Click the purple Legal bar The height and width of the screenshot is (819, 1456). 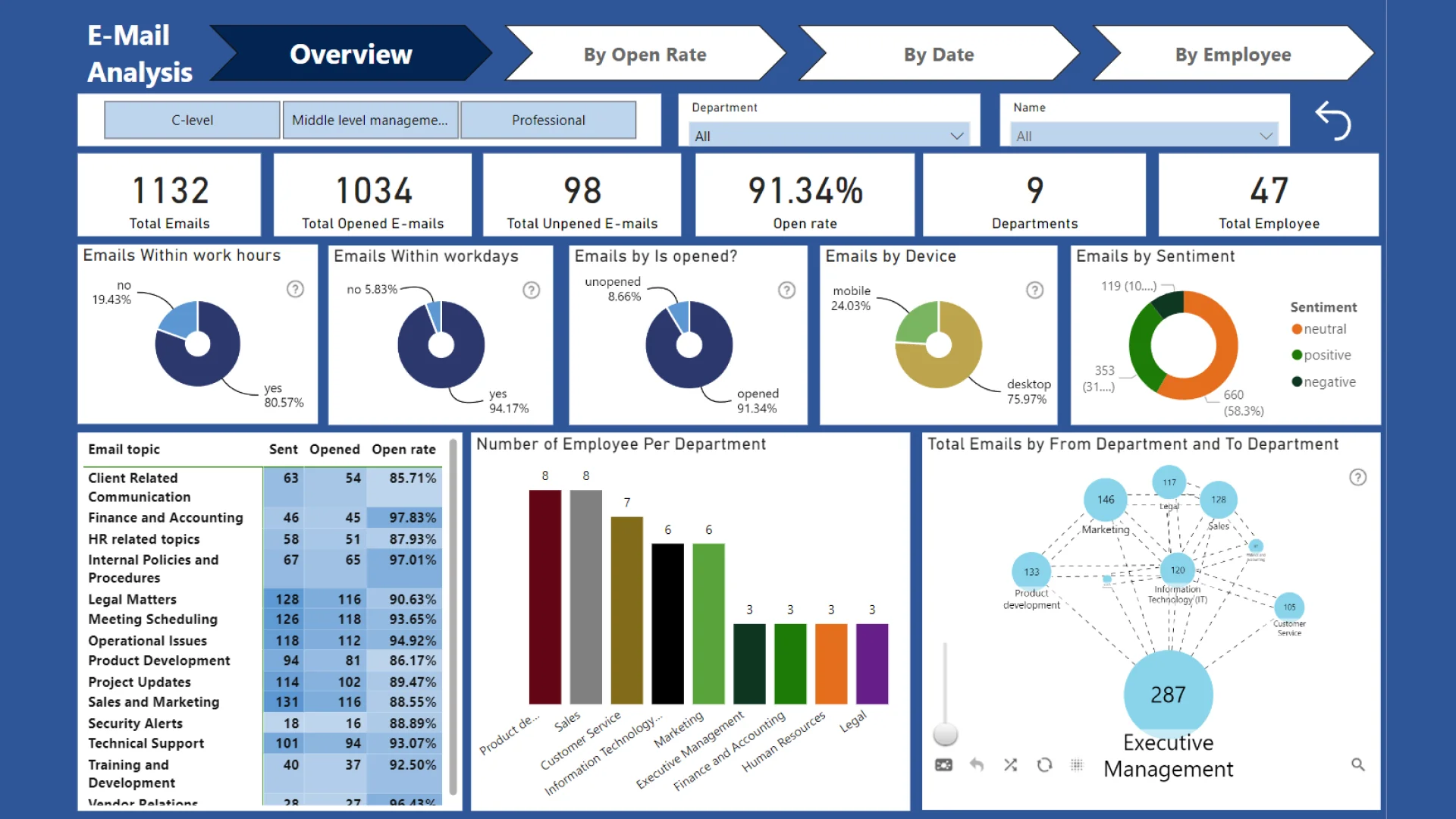pyautogui.click(x=872, y=664)
